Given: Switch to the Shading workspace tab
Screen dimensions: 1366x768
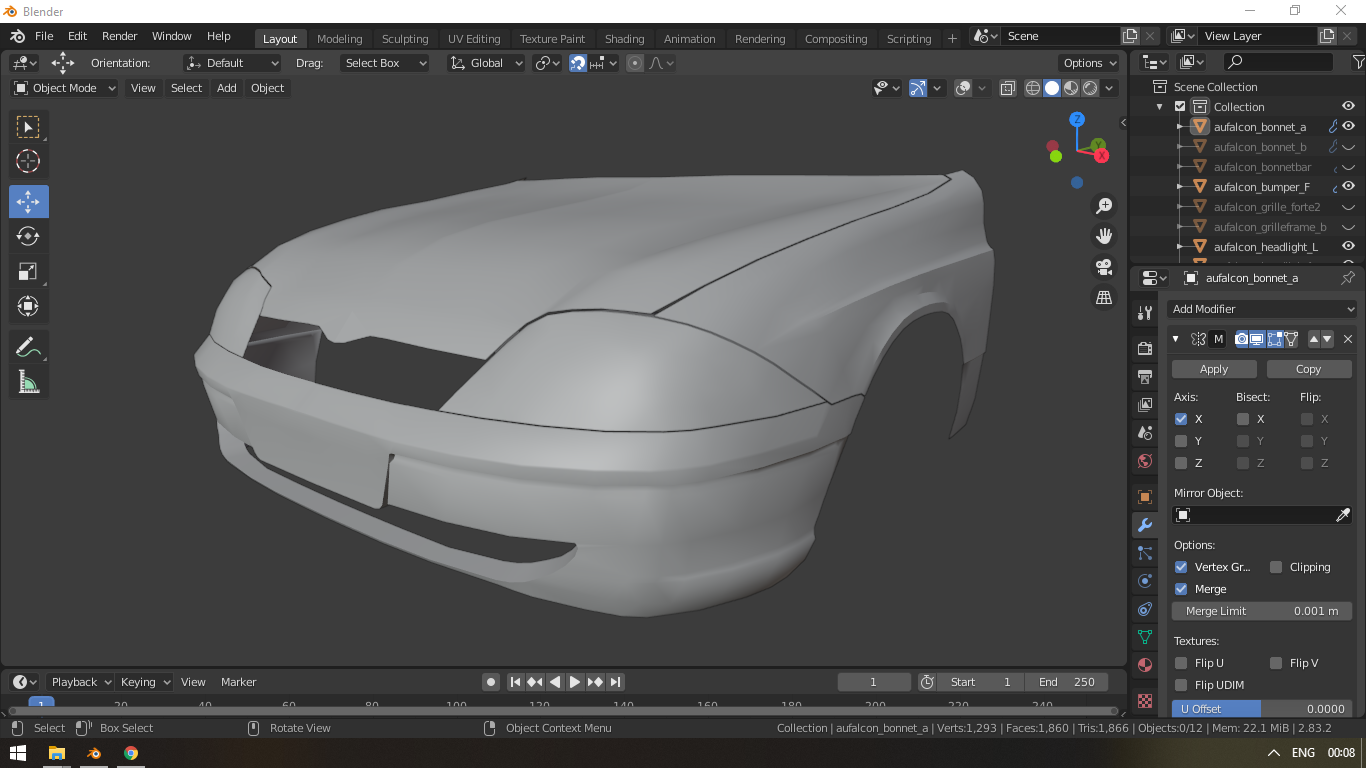Looking at the screenshot, I should pos(624,39).
